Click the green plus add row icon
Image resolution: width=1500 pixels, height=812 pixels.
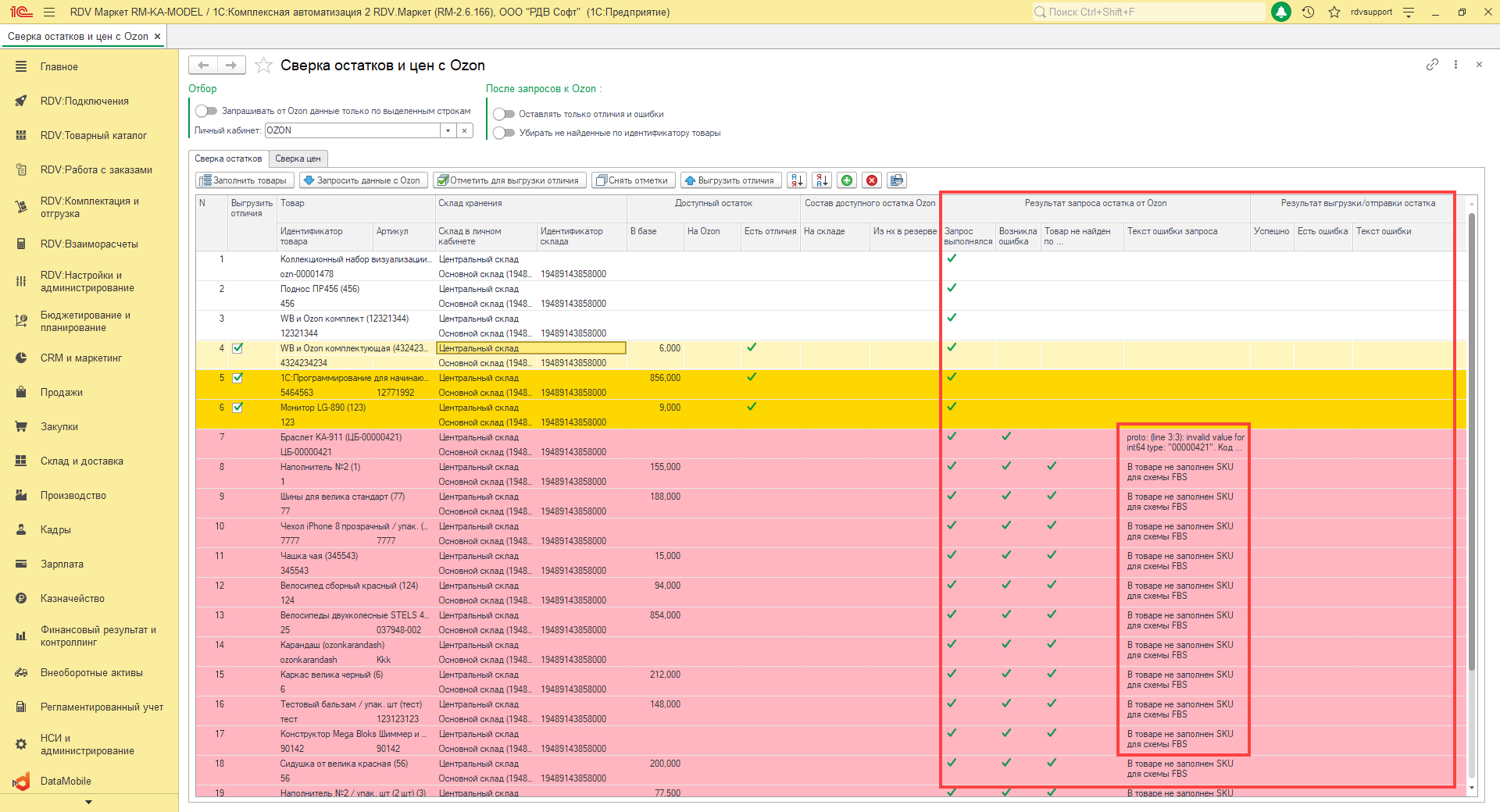[847, 180]
